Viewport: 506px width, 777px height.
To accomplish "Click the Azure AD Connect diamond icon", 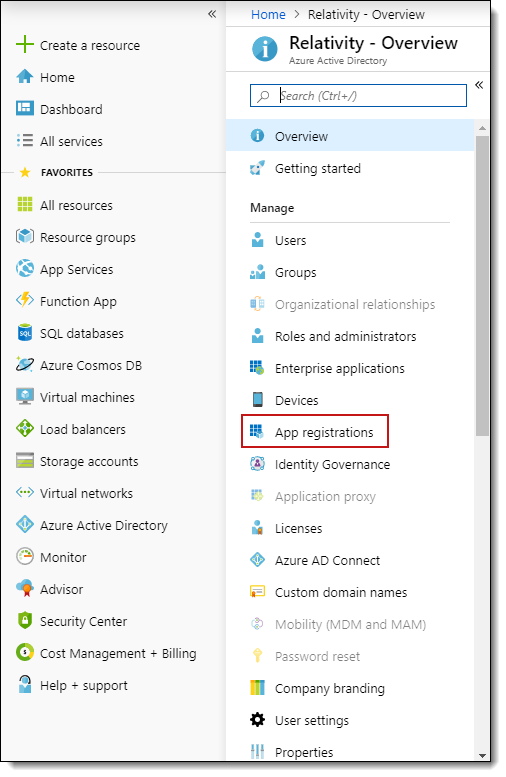I will coord(257,560).
